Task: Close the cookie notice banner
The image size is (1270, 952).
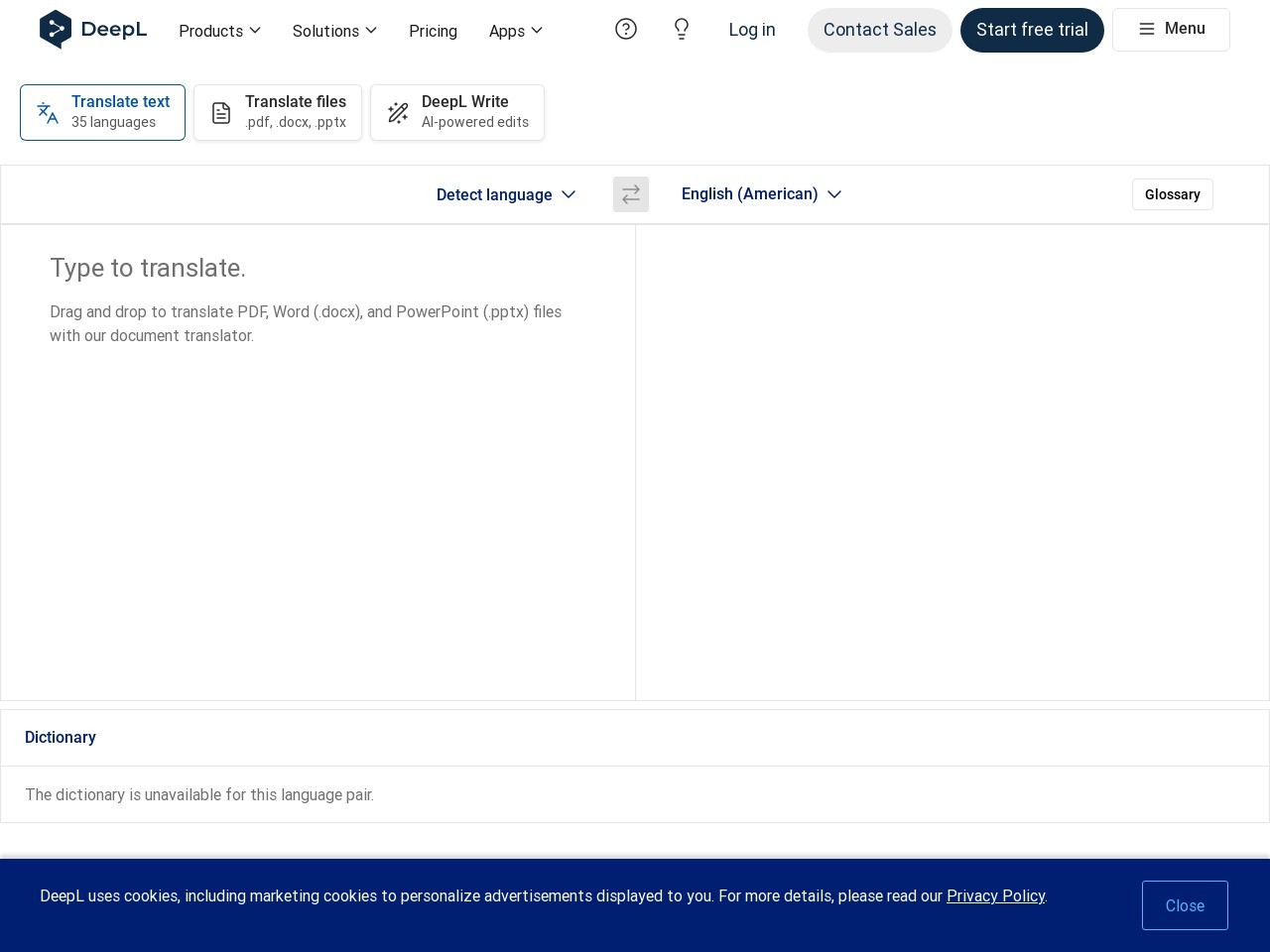Action: [x=1185, y=905]
